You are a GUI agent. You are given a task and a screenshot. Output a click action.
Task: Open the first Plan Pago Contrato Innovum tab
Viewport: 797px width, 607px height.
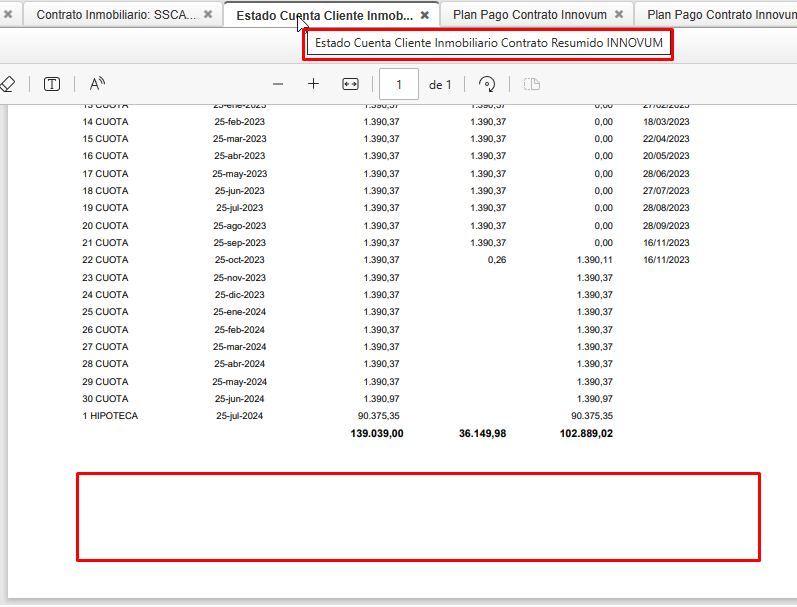[529, 15]
